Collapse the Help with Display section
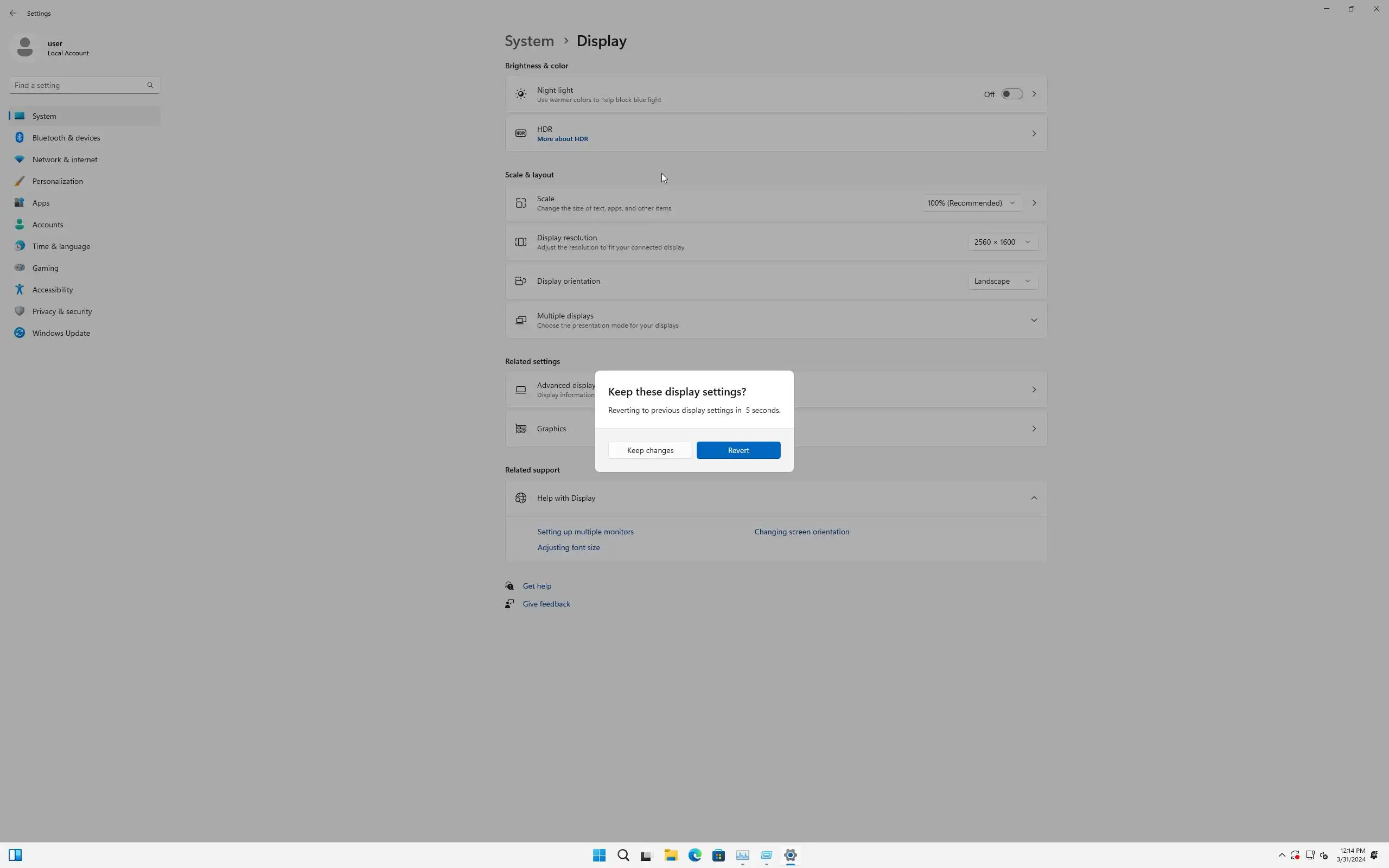The image size is (1389, 868). (1033, 499)
